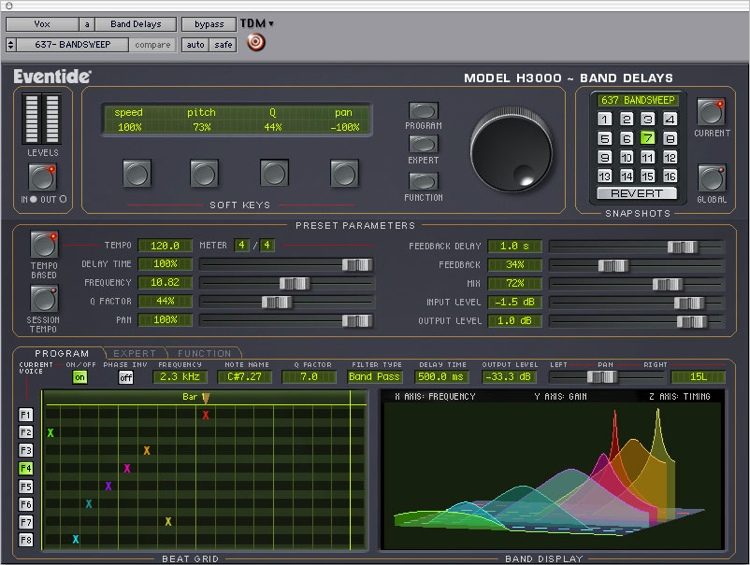Click the bypass button
The image size is (750, 565).
click(x=209, y=24)
